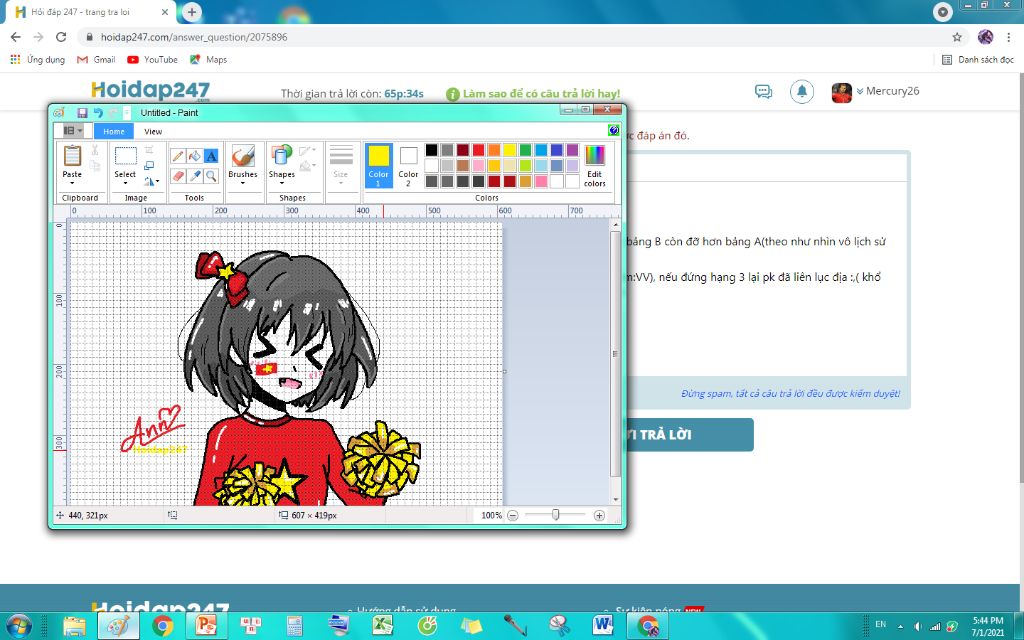1024x640 pixels.
Task: Select the Pencil tool in Paint
Action: click(x=178, y=156)
